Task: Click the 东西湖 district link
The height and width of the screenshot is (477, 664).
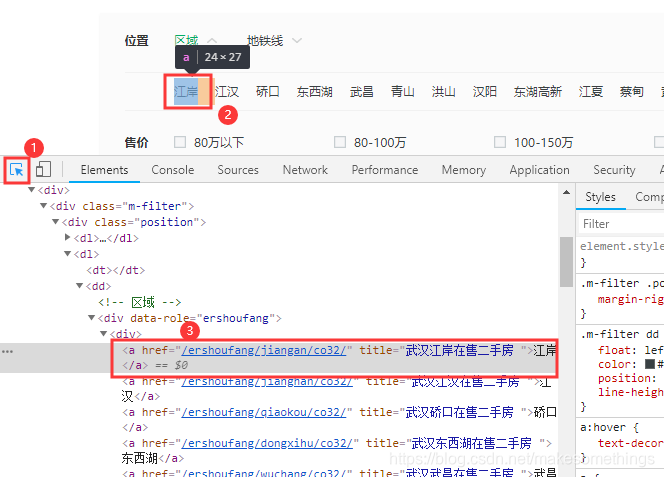Action: tap(314, 92)
